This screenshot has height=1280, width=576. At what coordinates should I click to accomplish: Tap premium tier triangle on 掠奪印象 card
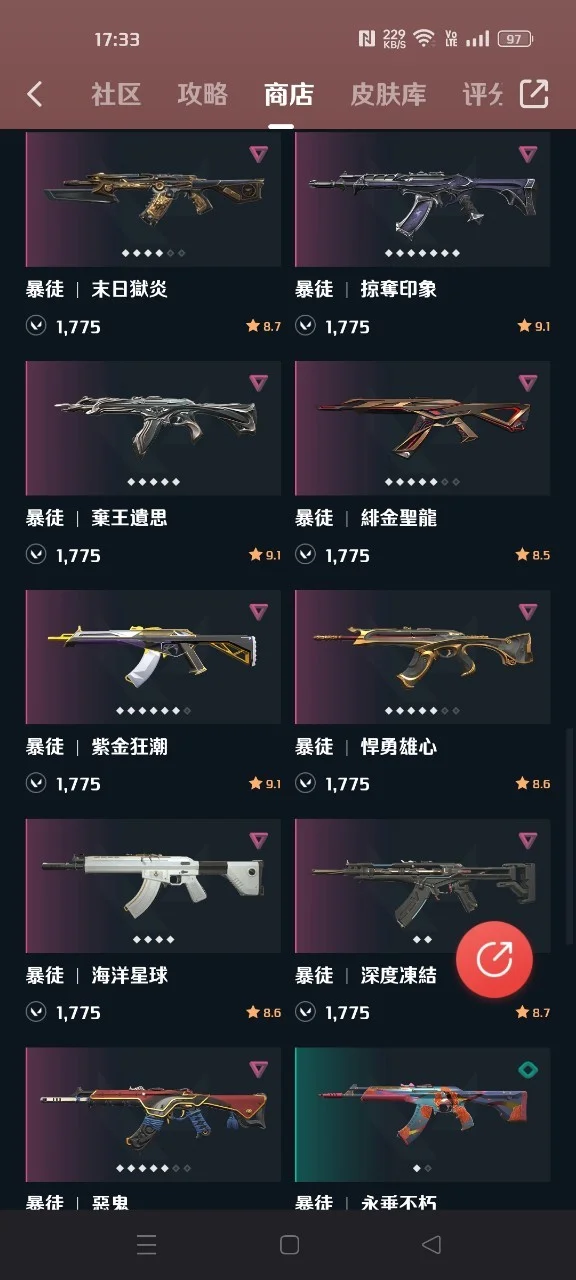pos(528,154)
